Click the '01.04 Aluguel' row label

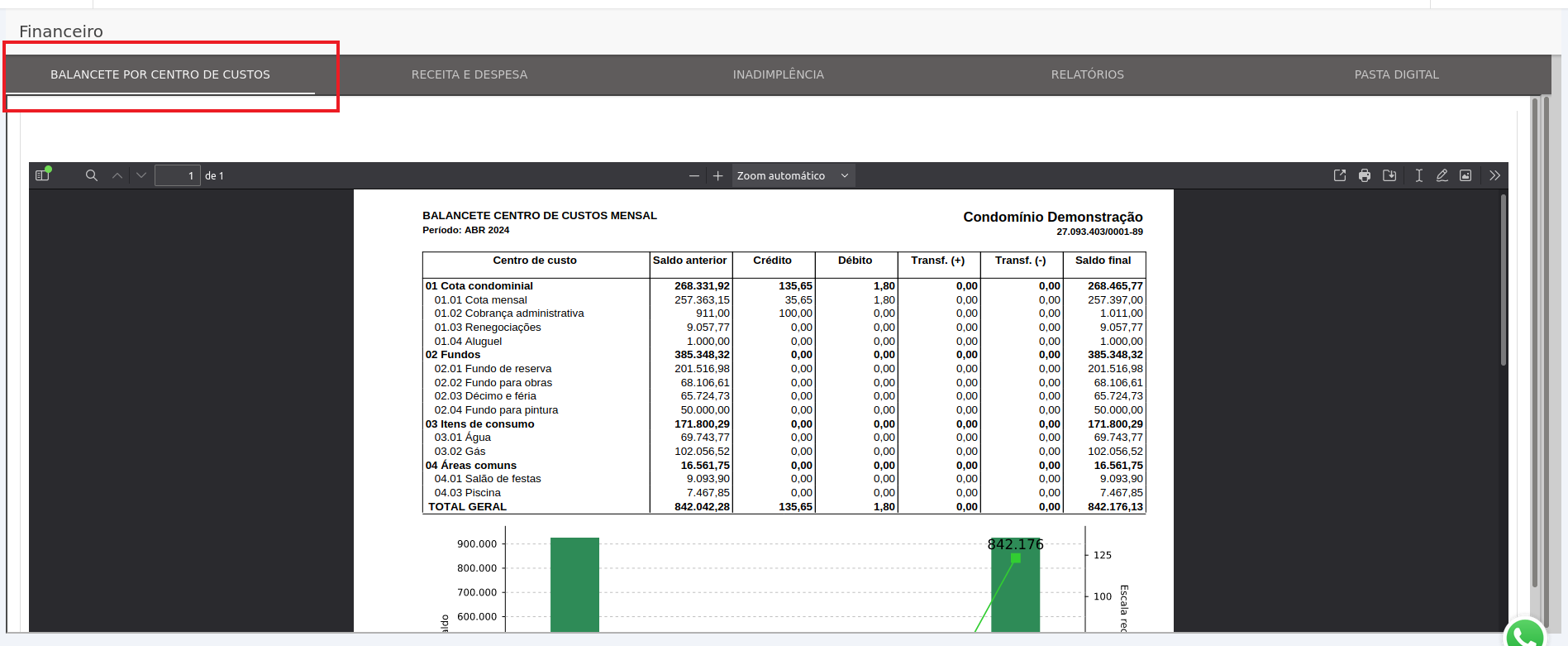(468, 342)
